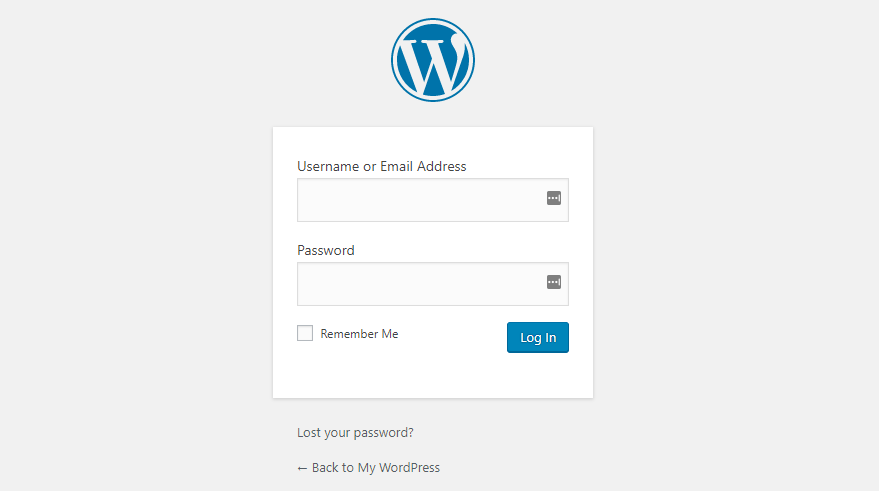Click the Username or Email Address label
Screen dimensions: 879x491
382,166
